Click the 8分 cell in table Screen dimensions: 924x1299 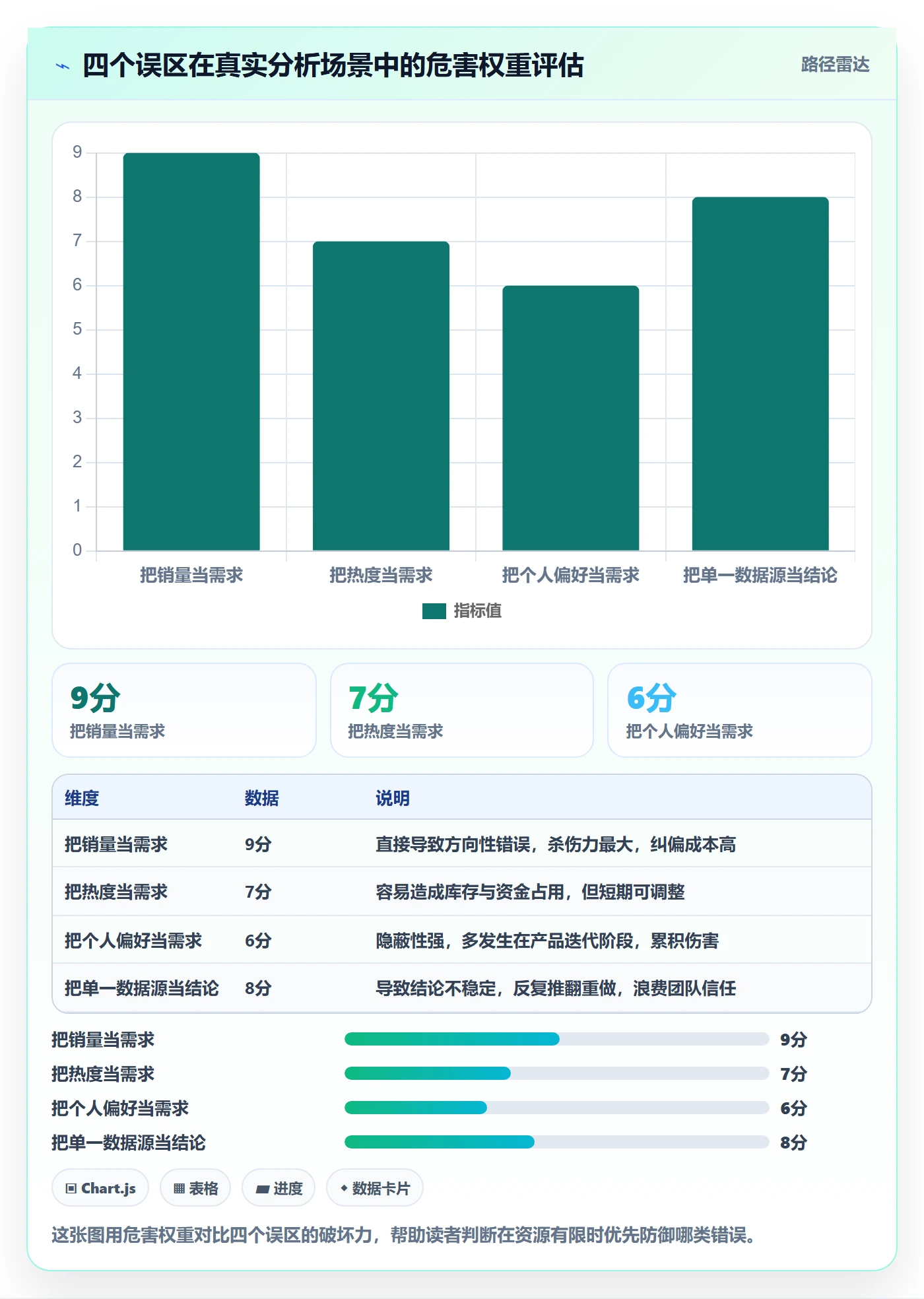point(258,988)
